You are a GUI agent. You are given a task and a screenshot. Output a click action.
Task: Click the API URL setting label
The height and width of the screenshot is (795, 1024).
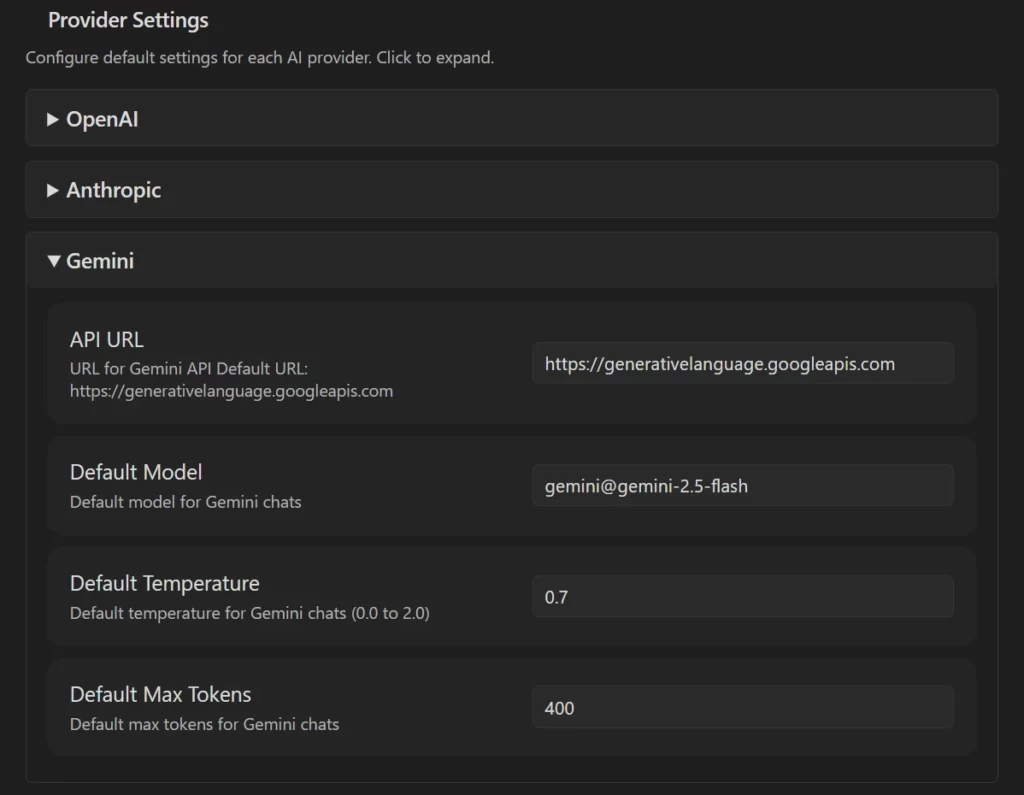pyautogui.click(x=106, y=339)
